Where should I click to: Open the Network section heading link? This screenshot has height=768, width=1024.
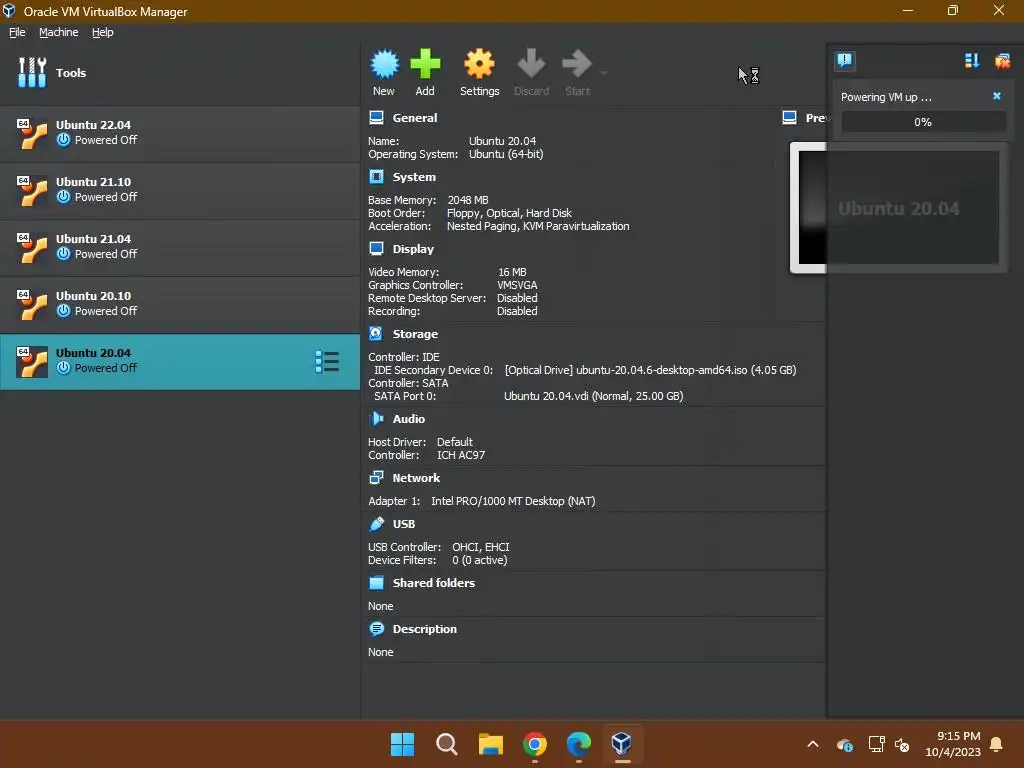[416, 478]
